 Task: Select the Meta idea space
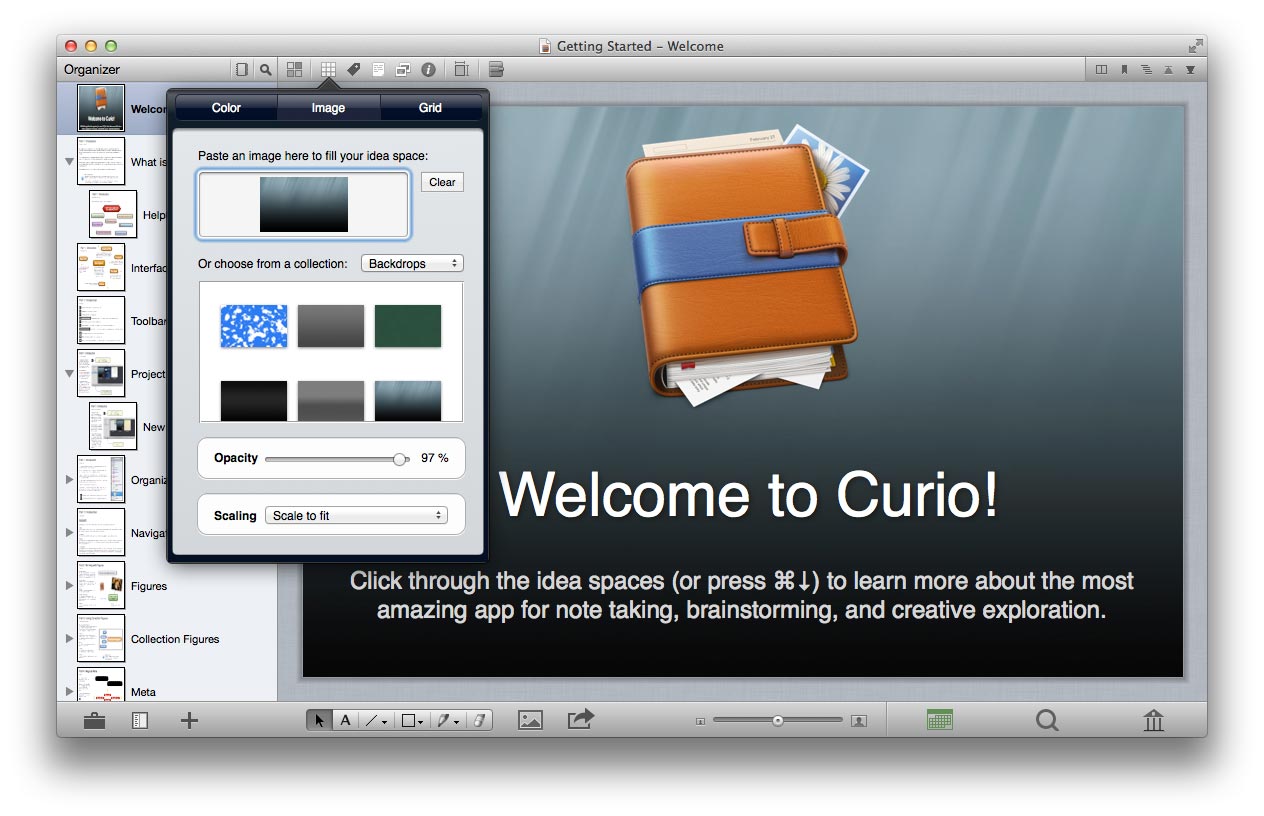(101, 684)
